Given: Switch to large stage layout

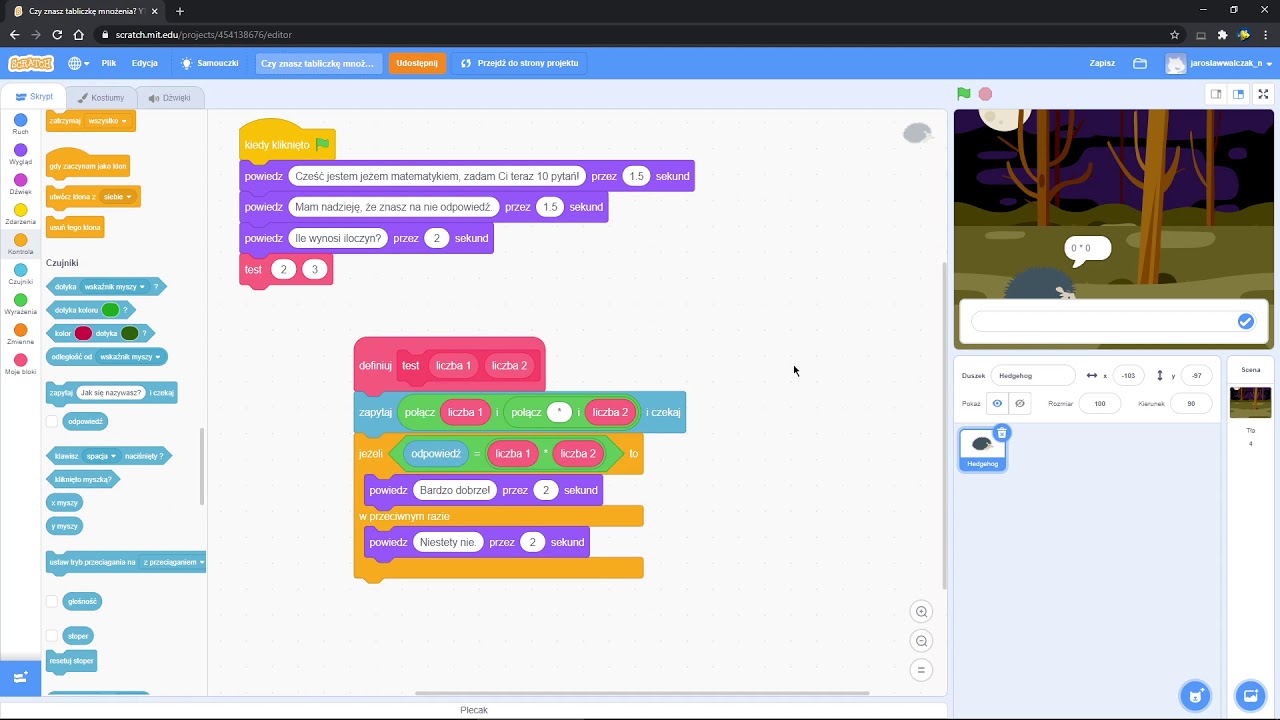Looking at the screenshot, I should tap(1238, 94).
